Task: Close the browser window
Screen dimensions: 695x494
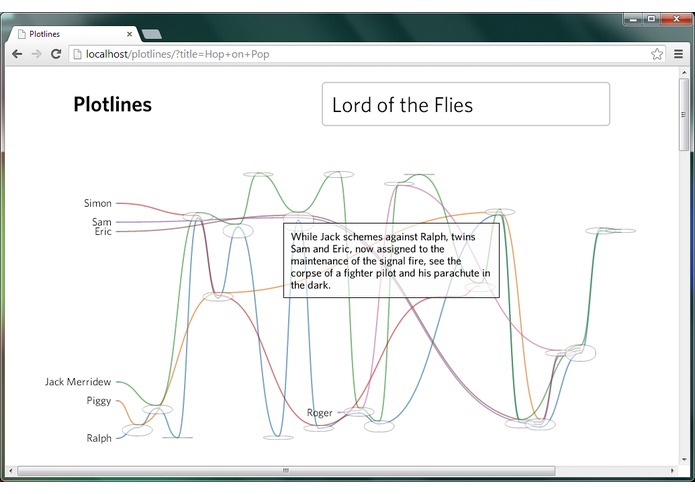Action: pyautogui.click(x=676, y=19)
